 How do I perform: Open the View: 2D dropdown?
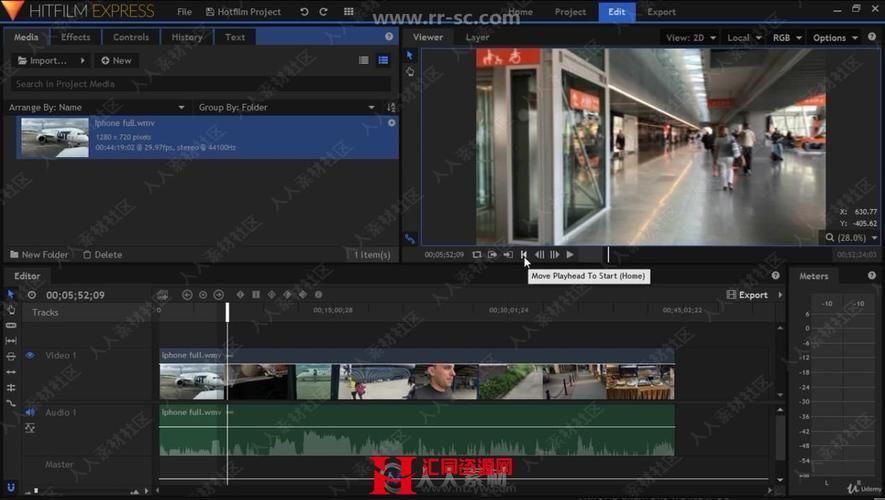(691, 38)
